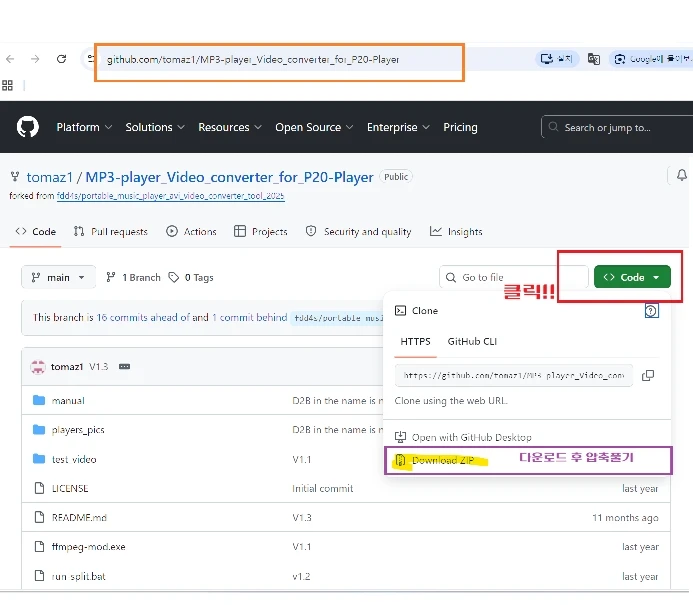The width and height of the screenshot is (693, 605).
Task: Click the Download ZIP link
Action: [442, 460]
